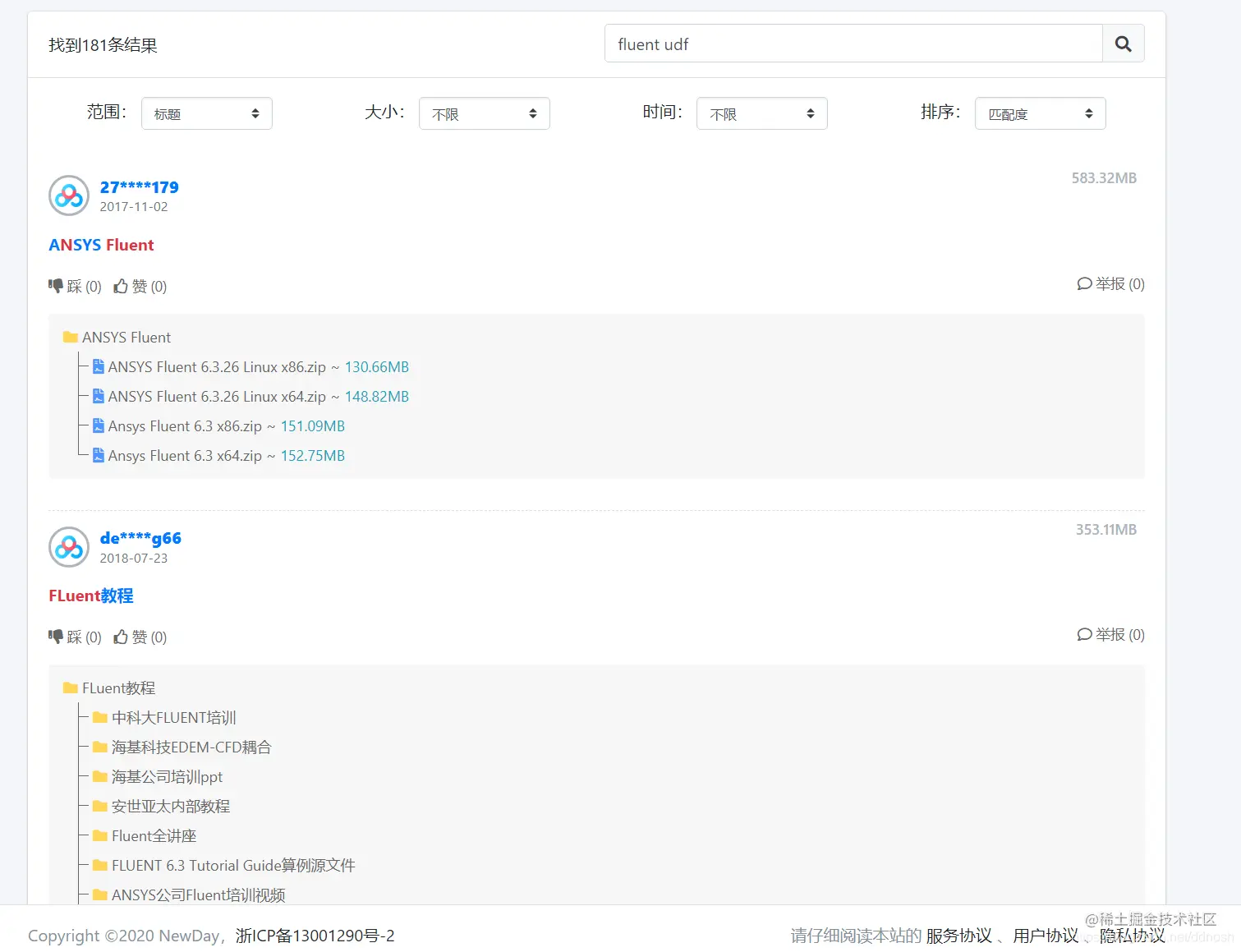This screenshot has width=1241, height=952.
Task: Select folder name ANSYS公司Fluent培训视频
Action: coord(199,895)
